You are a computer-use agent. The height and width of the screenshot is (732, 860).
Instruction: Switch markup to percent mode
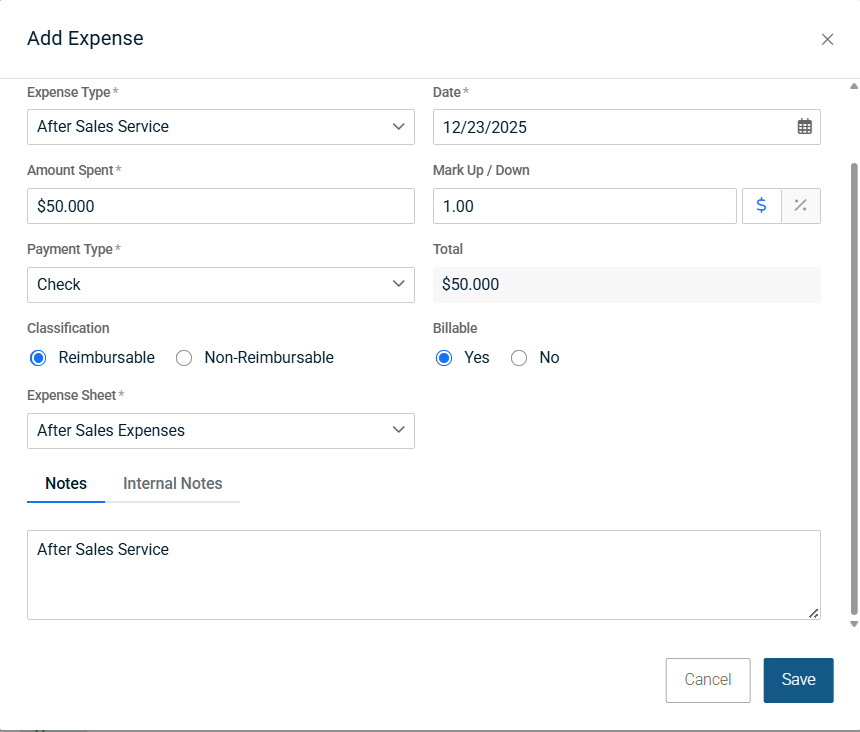[x=800, y=206]
